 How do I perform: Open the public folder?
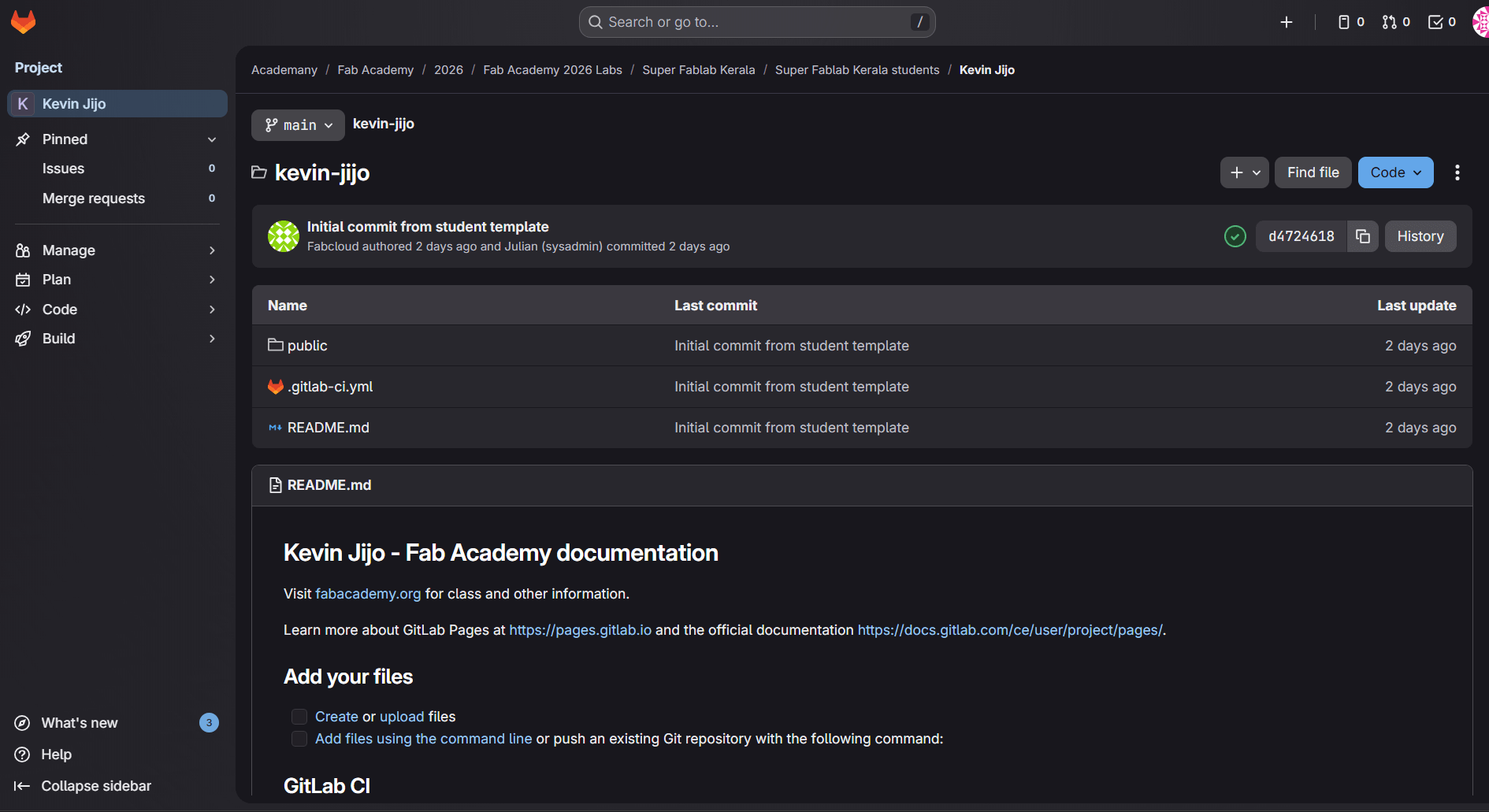(x=306, y=345)
